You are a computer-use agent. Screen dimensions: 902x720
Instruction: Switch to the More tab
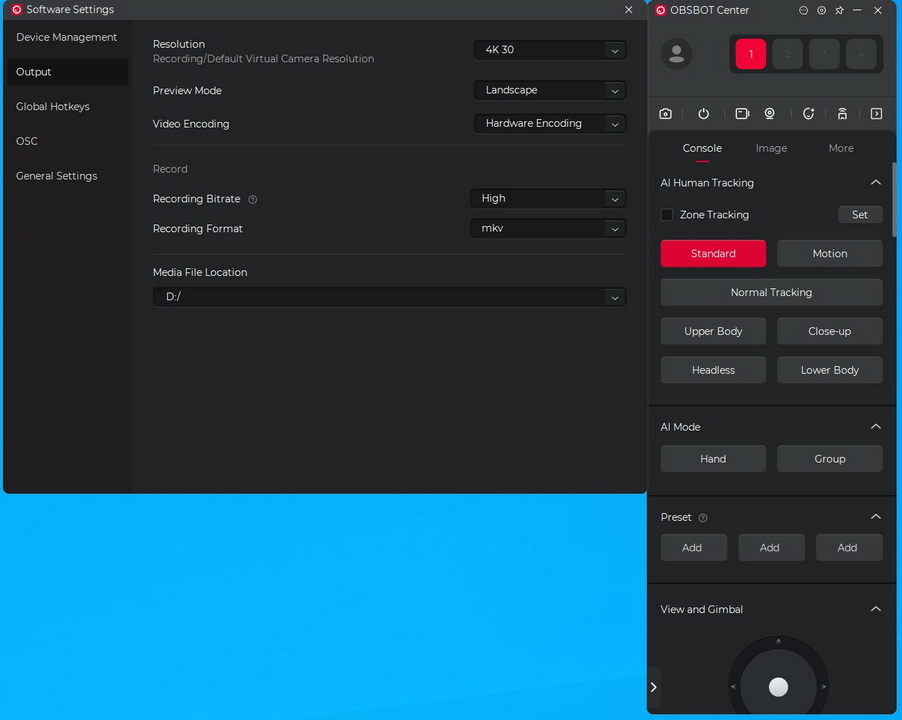(841, 148)
